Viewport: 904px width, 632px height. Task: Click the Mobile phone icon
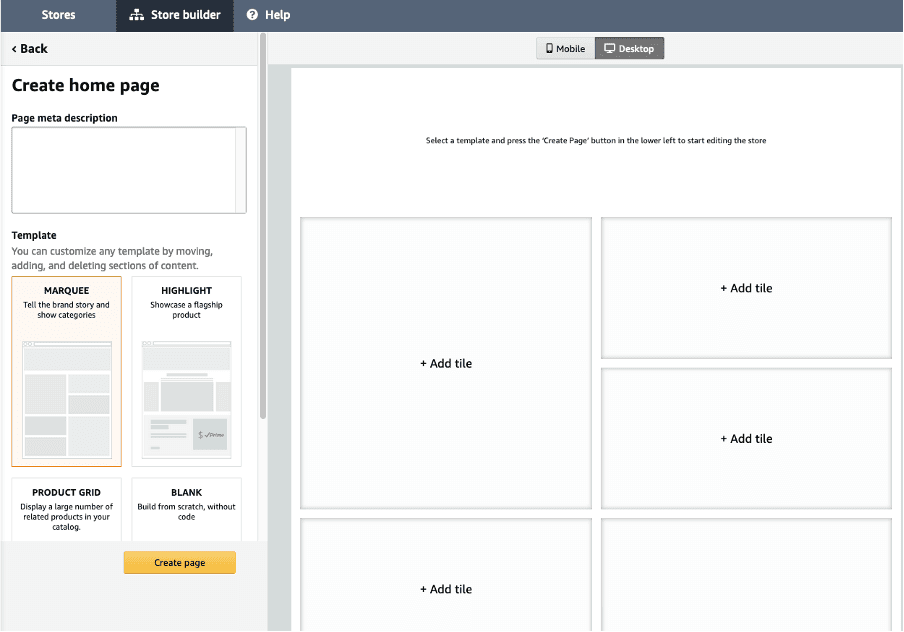pos(549,48)
